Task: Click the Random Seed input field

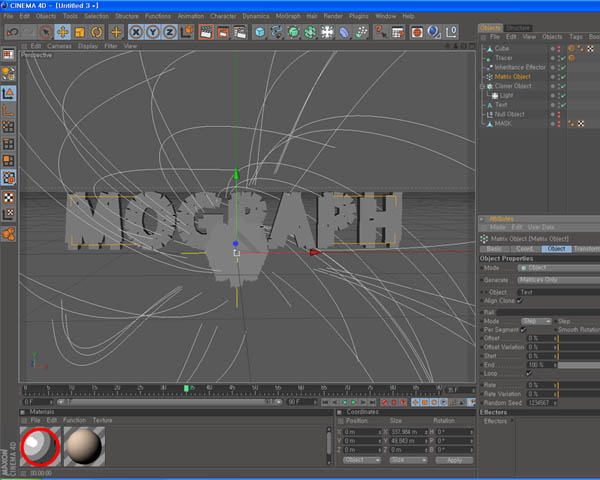Action: coord(541,403)
